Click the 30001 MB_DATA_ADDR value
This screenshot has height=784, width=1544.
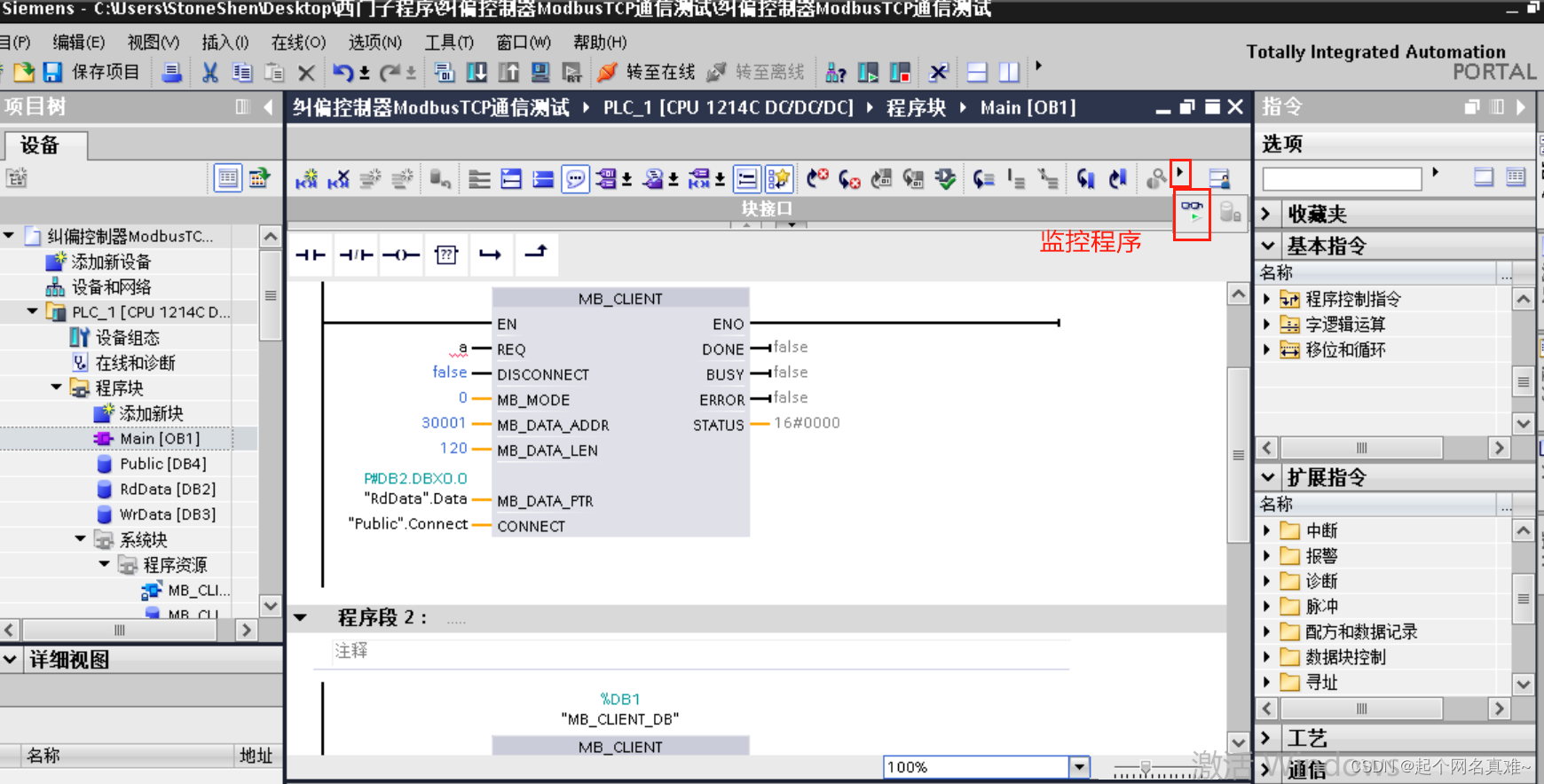pyautogui.click(x=444, y=423)
